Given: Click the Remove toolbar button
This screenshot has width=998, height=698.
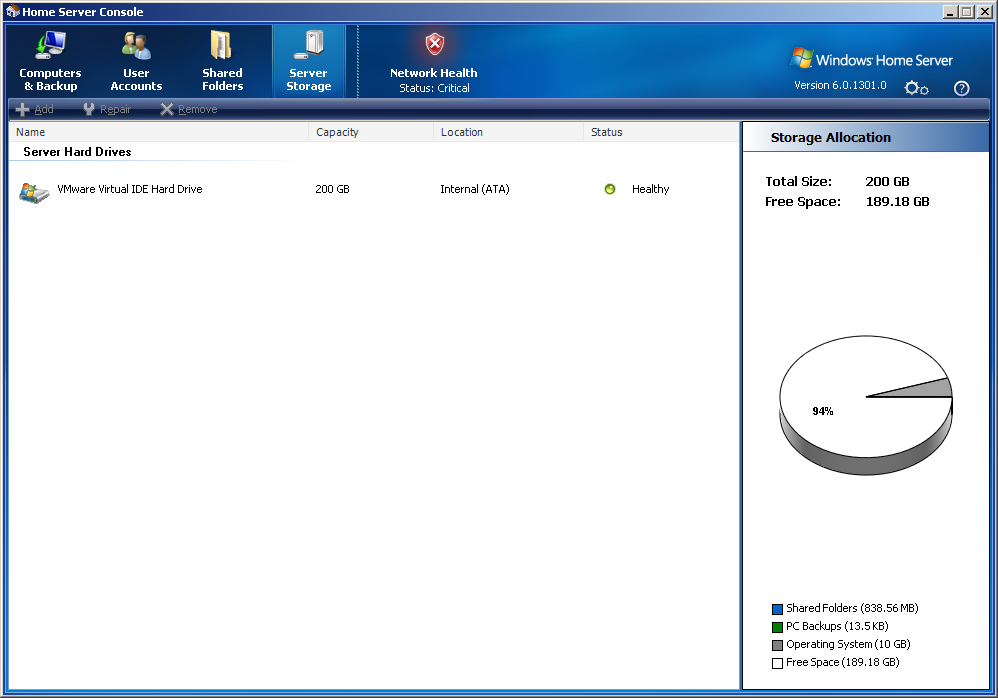Looking at the screenshot, I should click(x=188, y=110).
